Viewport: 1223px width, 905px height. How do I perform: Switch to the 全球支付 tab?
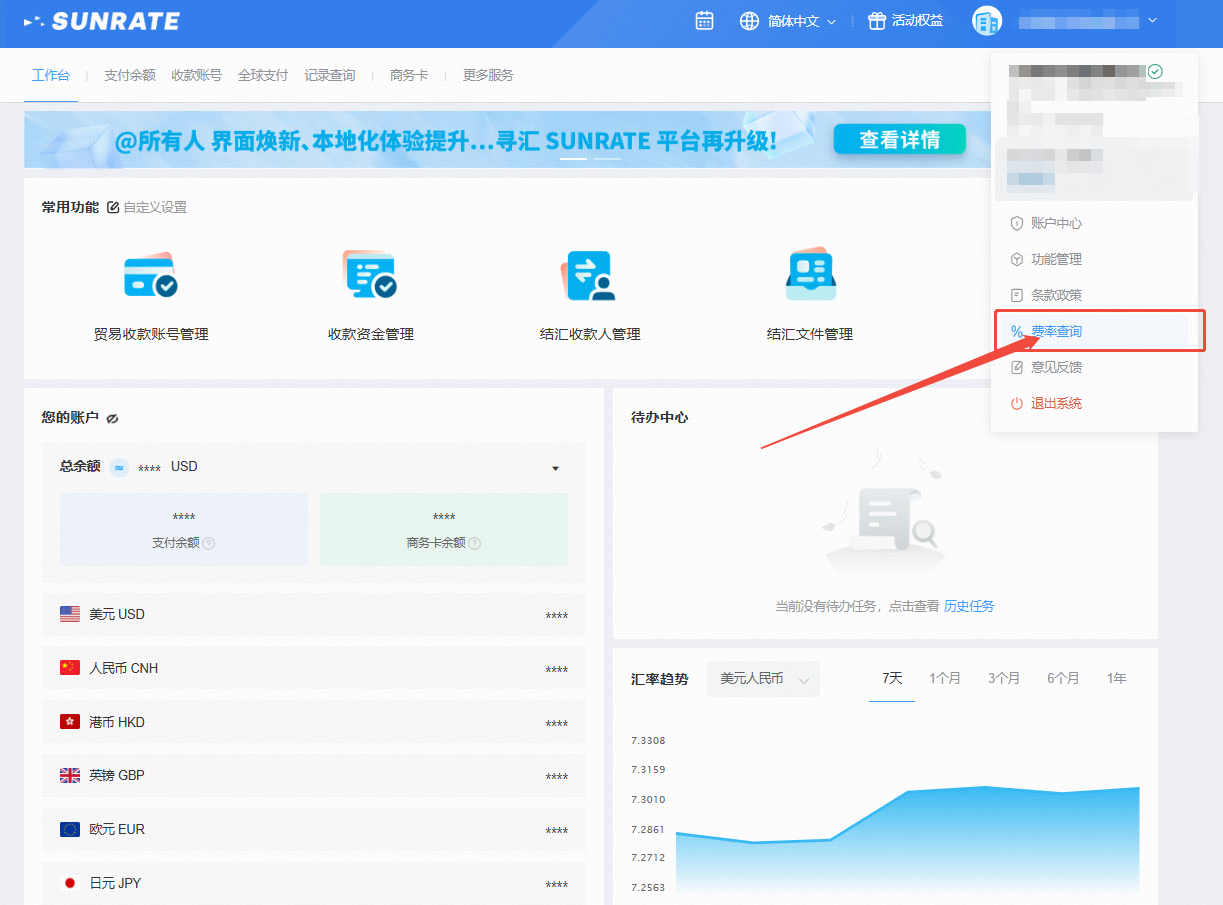pyautogui.click(x=263, y=75)
